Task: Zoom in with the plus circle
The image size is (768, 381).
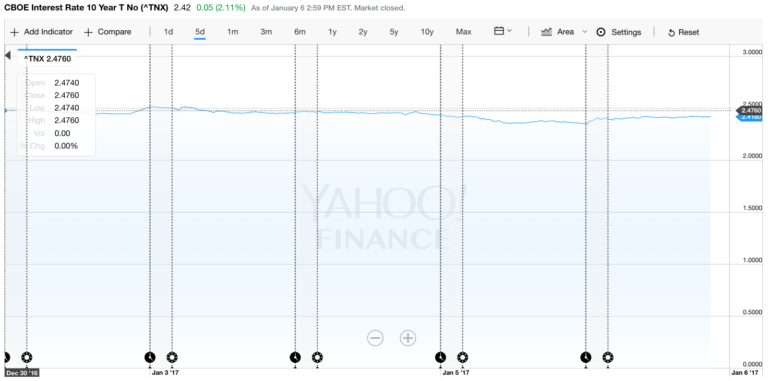Action: [x=408, y=338]
